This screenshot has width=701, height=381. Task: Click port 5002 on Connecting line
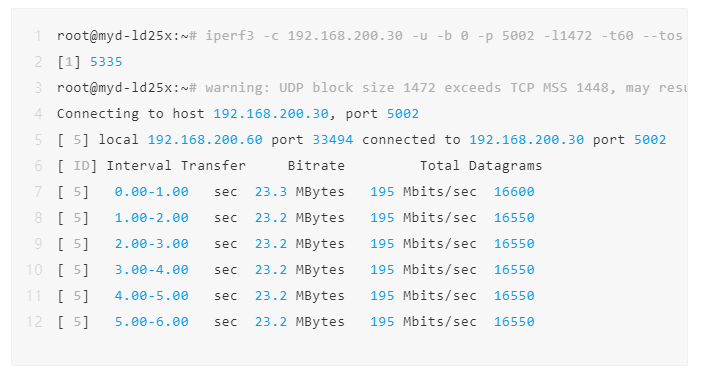[x=403, y=114]
